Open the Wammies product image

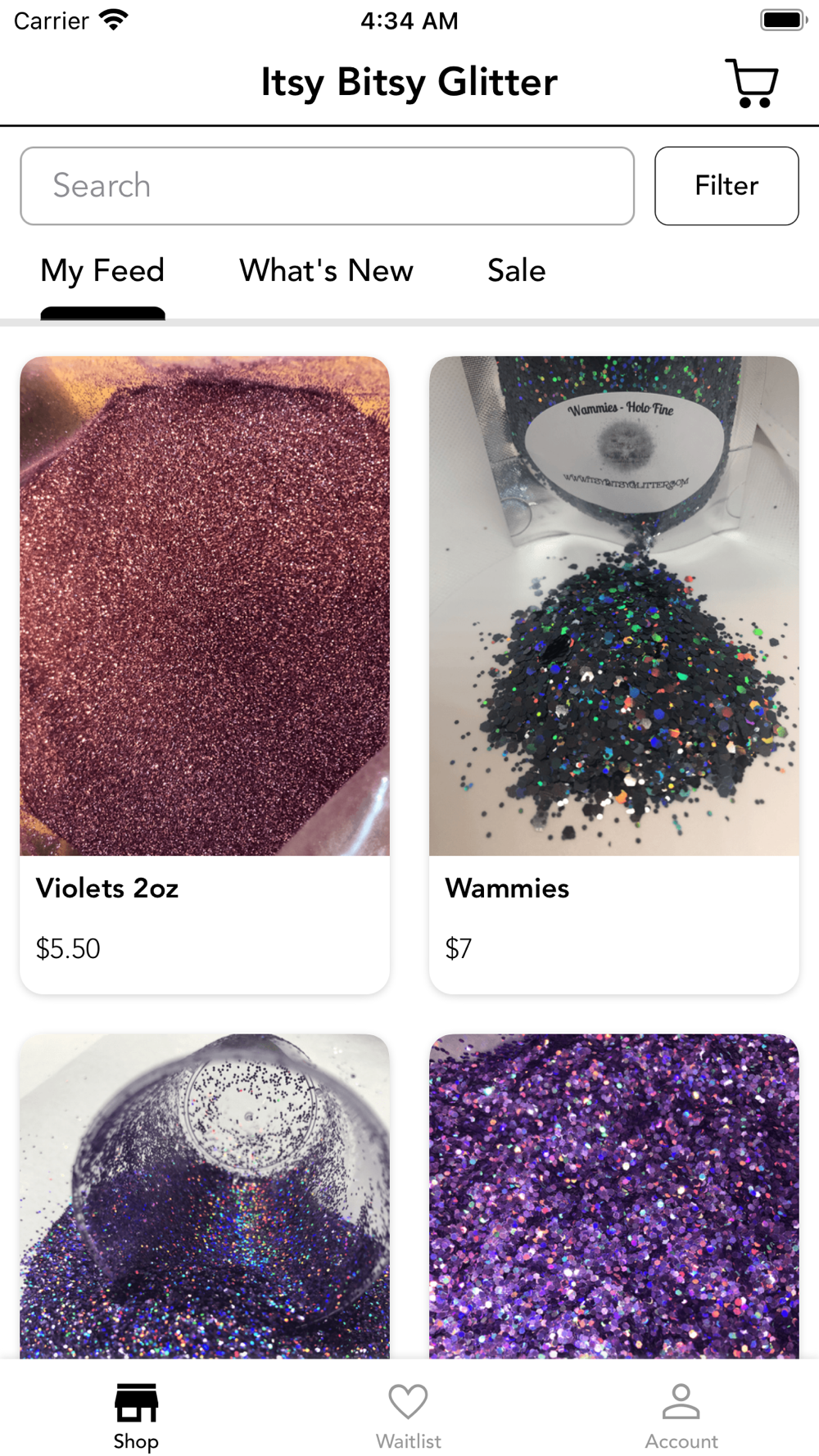pos(614,606)
